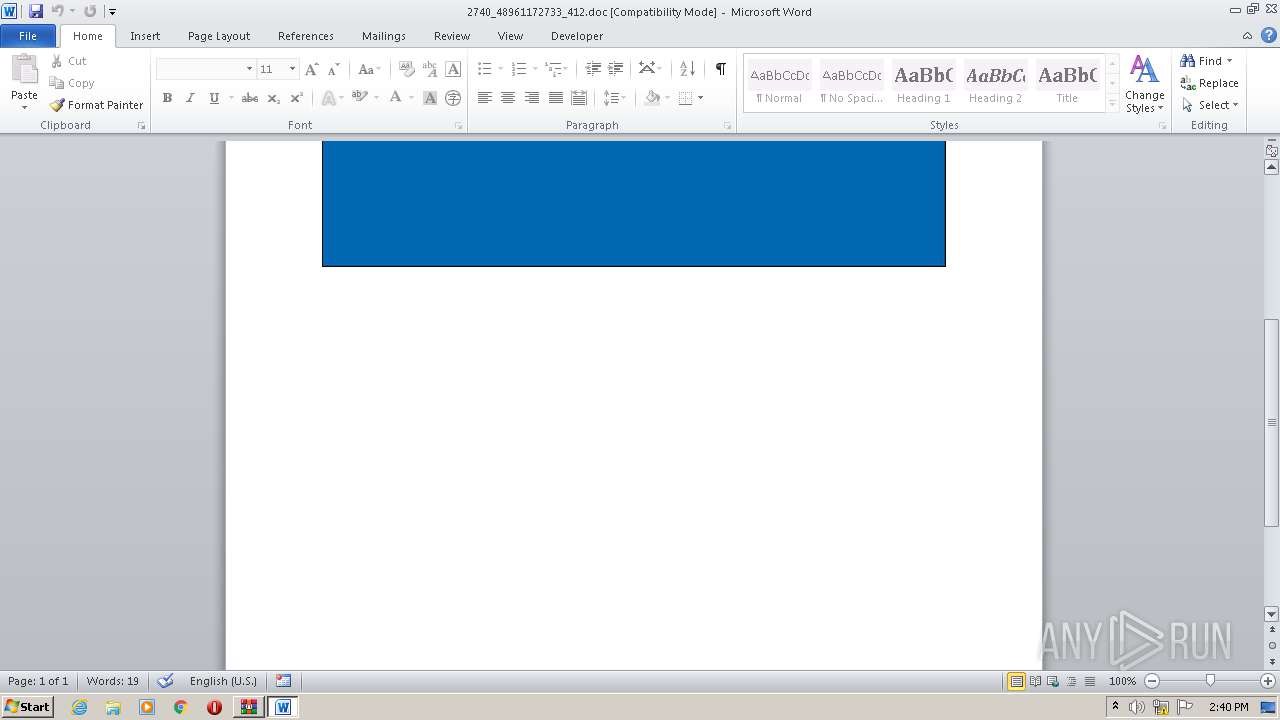Switch to the Page Layout tab
The width and height of the screenshot is (1280, 720).
pyautogui.click(x=219, y=36)
